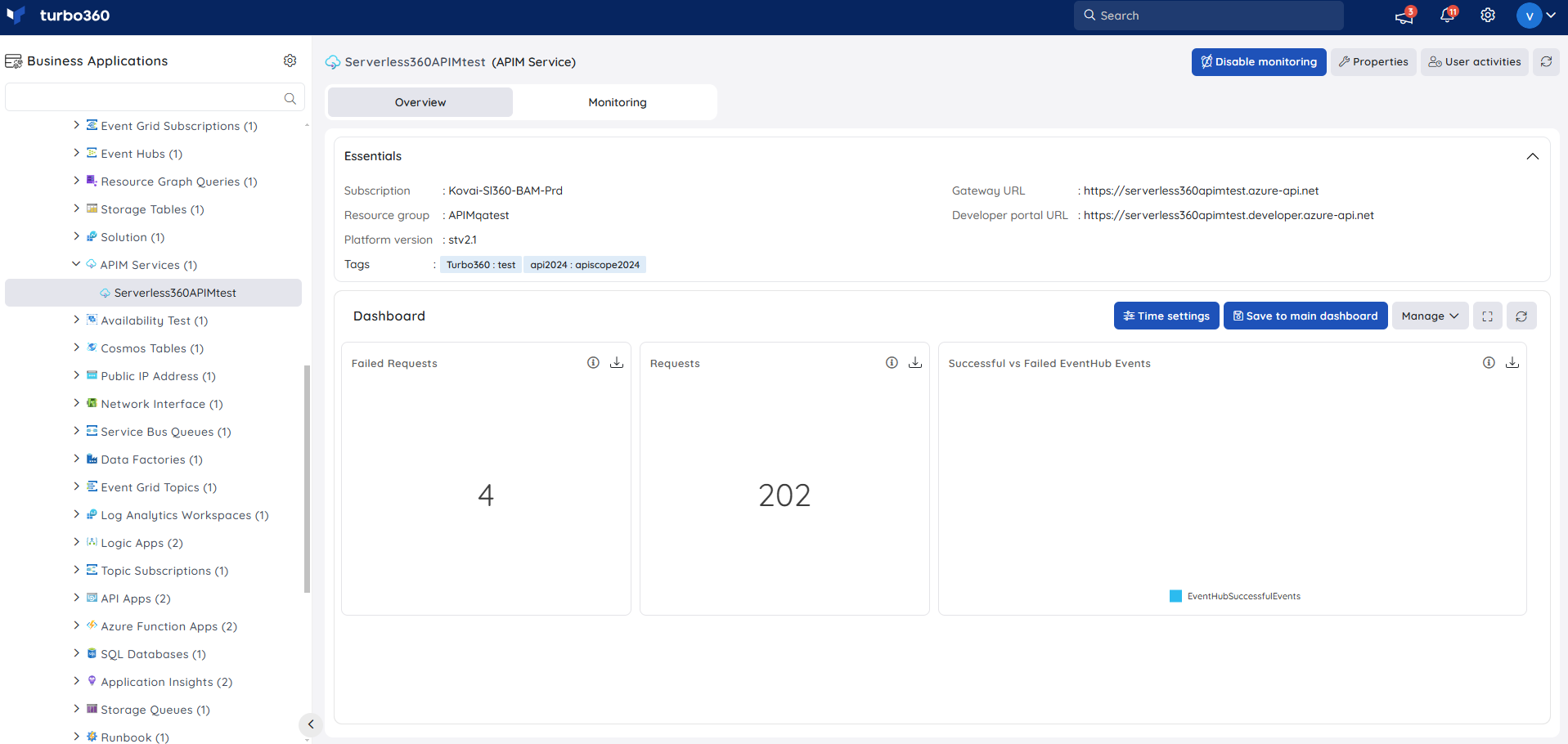Open the announcements megaphone icon
This screenshot has width=1568, height=744.
(1404, 16)
